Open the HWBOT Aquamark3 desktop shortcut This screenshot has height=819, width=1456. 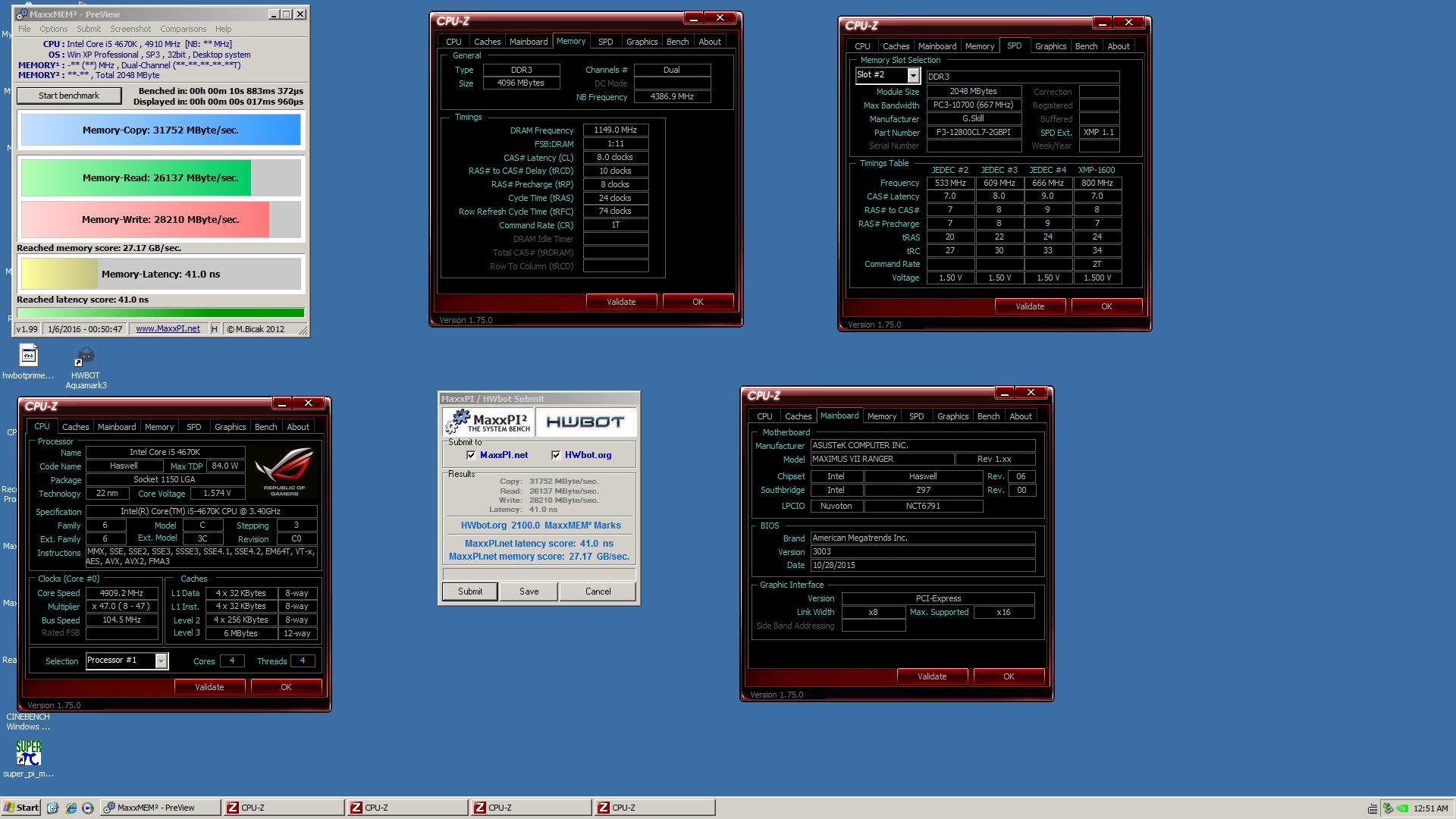click(86, 356)
